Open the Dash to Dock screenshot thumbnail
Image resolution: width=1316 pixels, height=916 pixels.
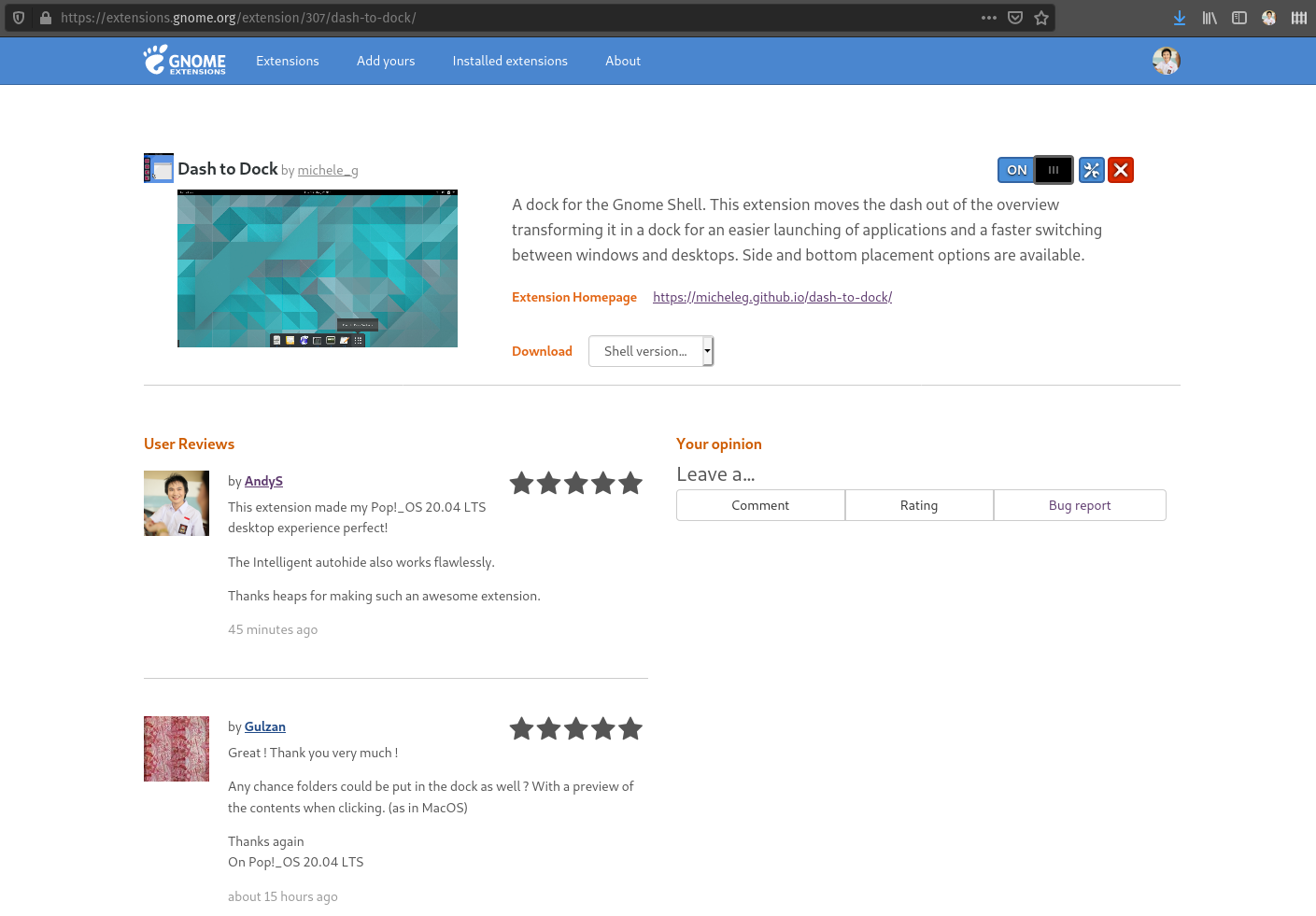(x=318, y=269)
